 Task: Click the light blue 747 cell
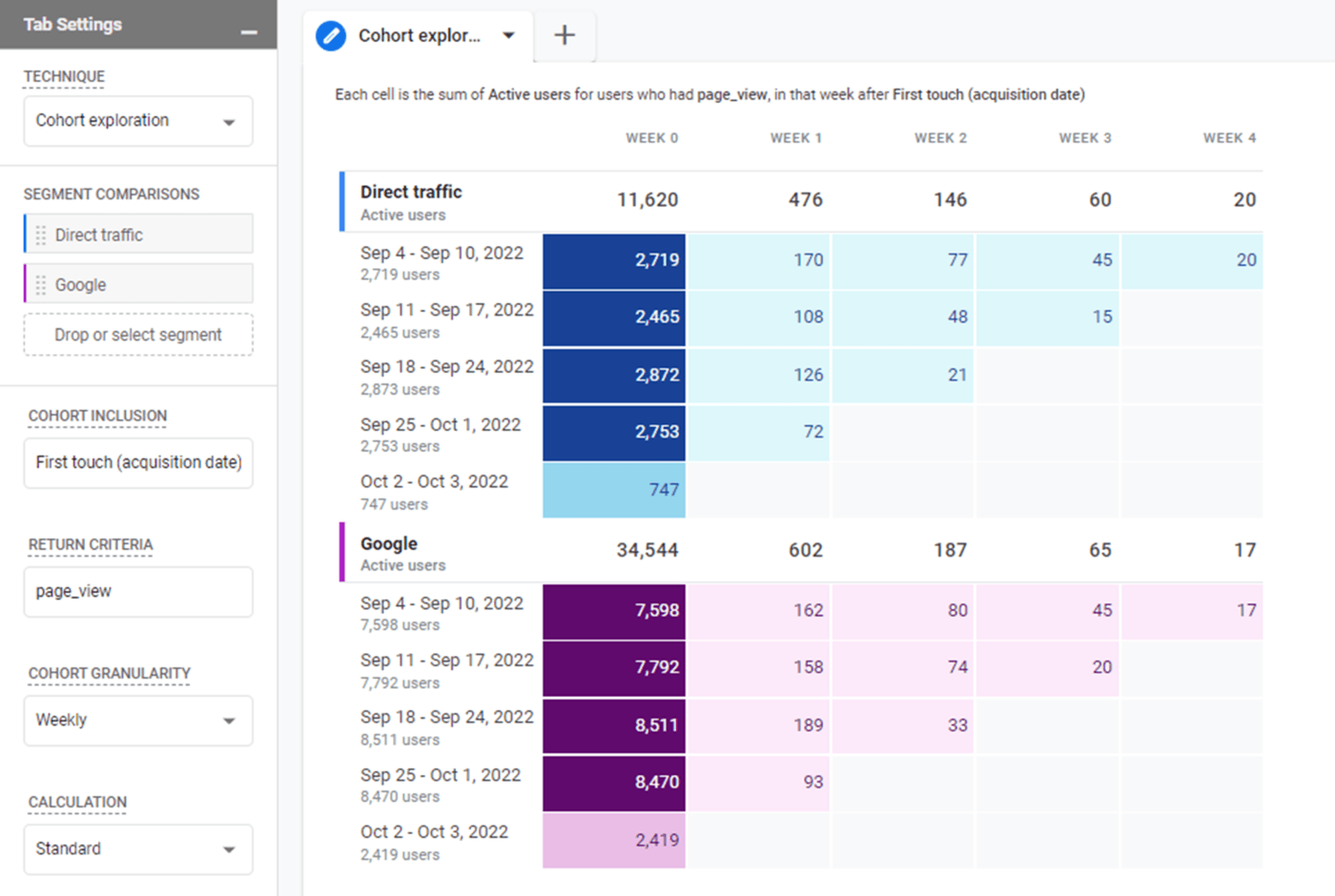click(614, 490)
